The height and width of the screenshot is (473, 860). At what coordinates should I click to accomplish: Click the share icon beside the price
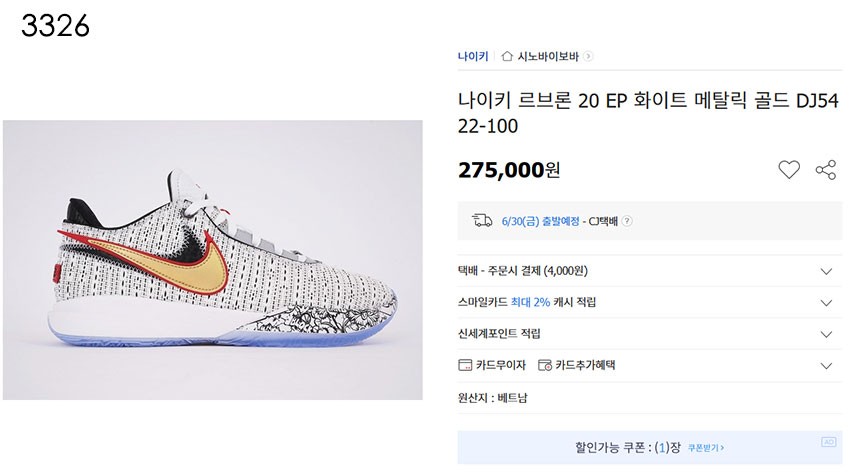pos(826,170)
